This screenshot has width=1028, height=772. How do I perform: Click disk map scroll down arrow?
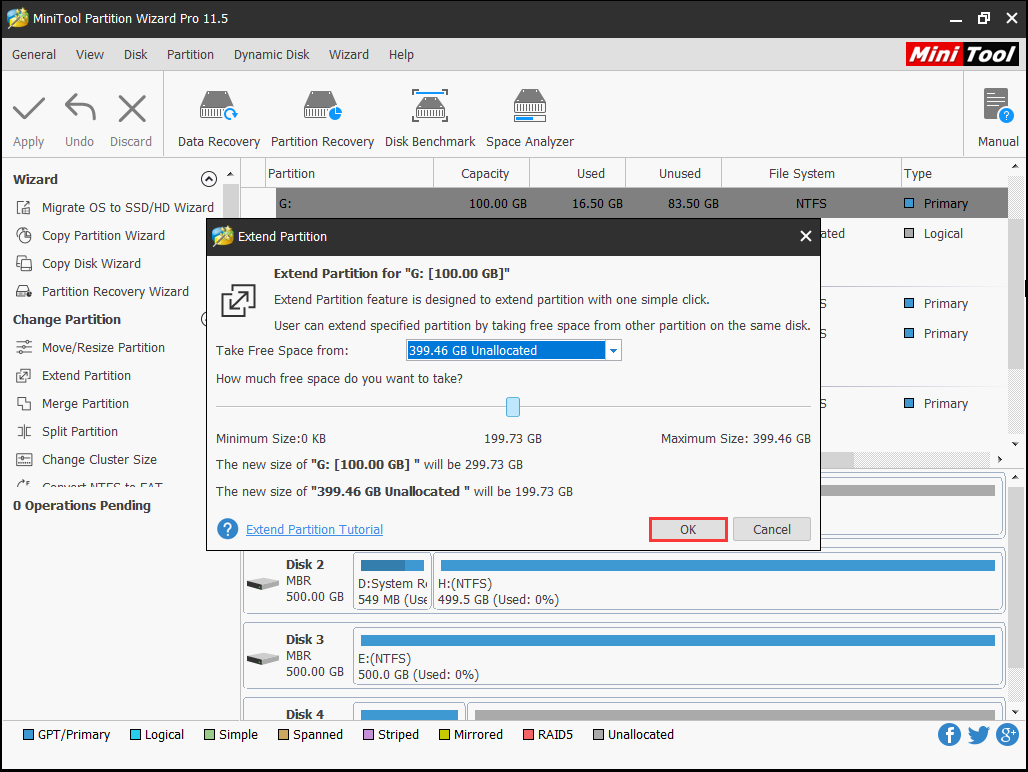point(1015,712)
